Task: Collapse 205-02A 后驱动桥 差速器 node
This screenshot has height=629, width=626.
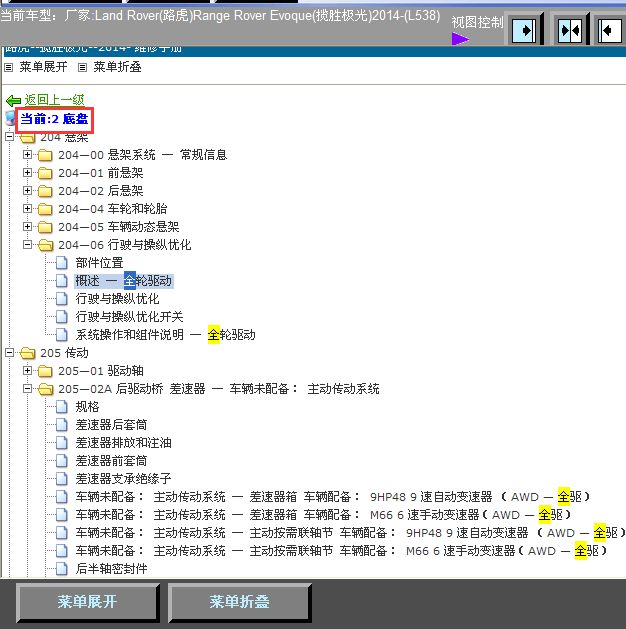Action: click(x=27, y=388)
